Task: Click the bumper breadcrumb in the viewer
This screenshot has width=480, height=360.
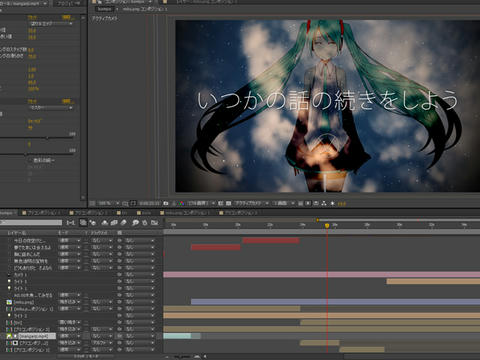Action: [x=104, y=9]
